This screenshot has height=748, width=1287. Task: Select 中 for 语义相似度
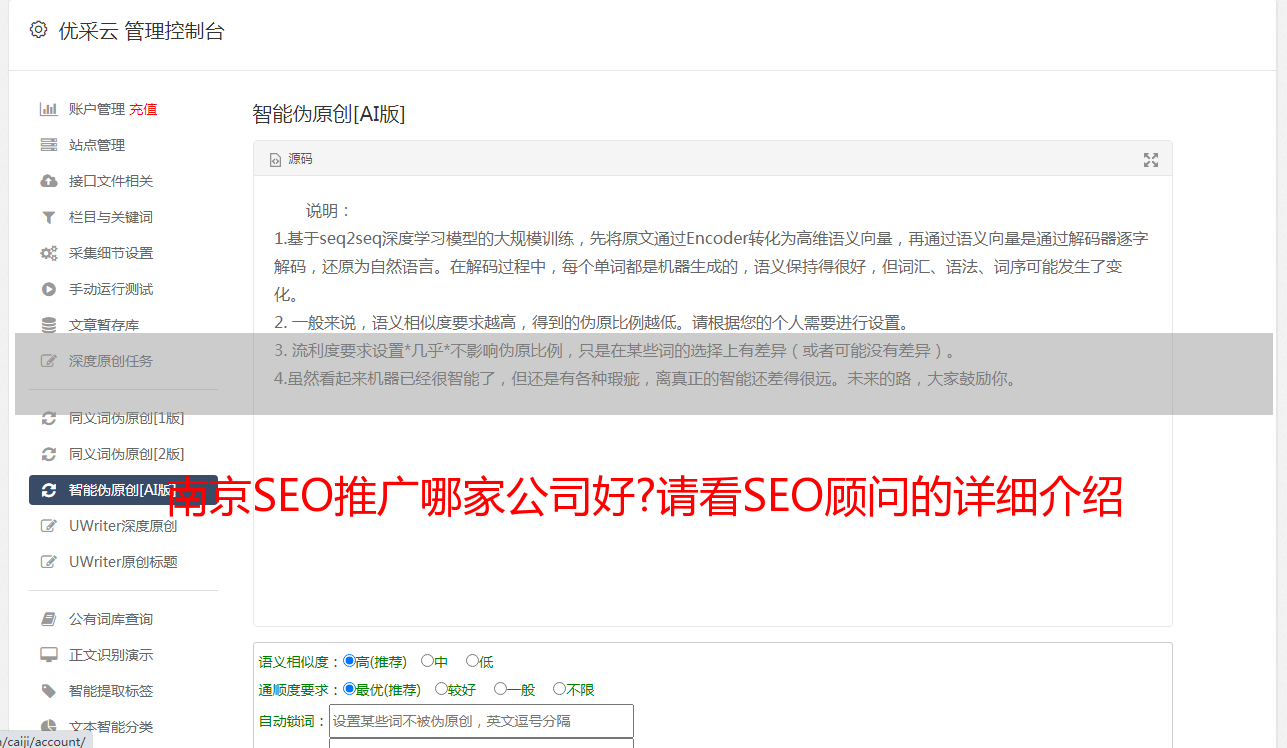427,661
